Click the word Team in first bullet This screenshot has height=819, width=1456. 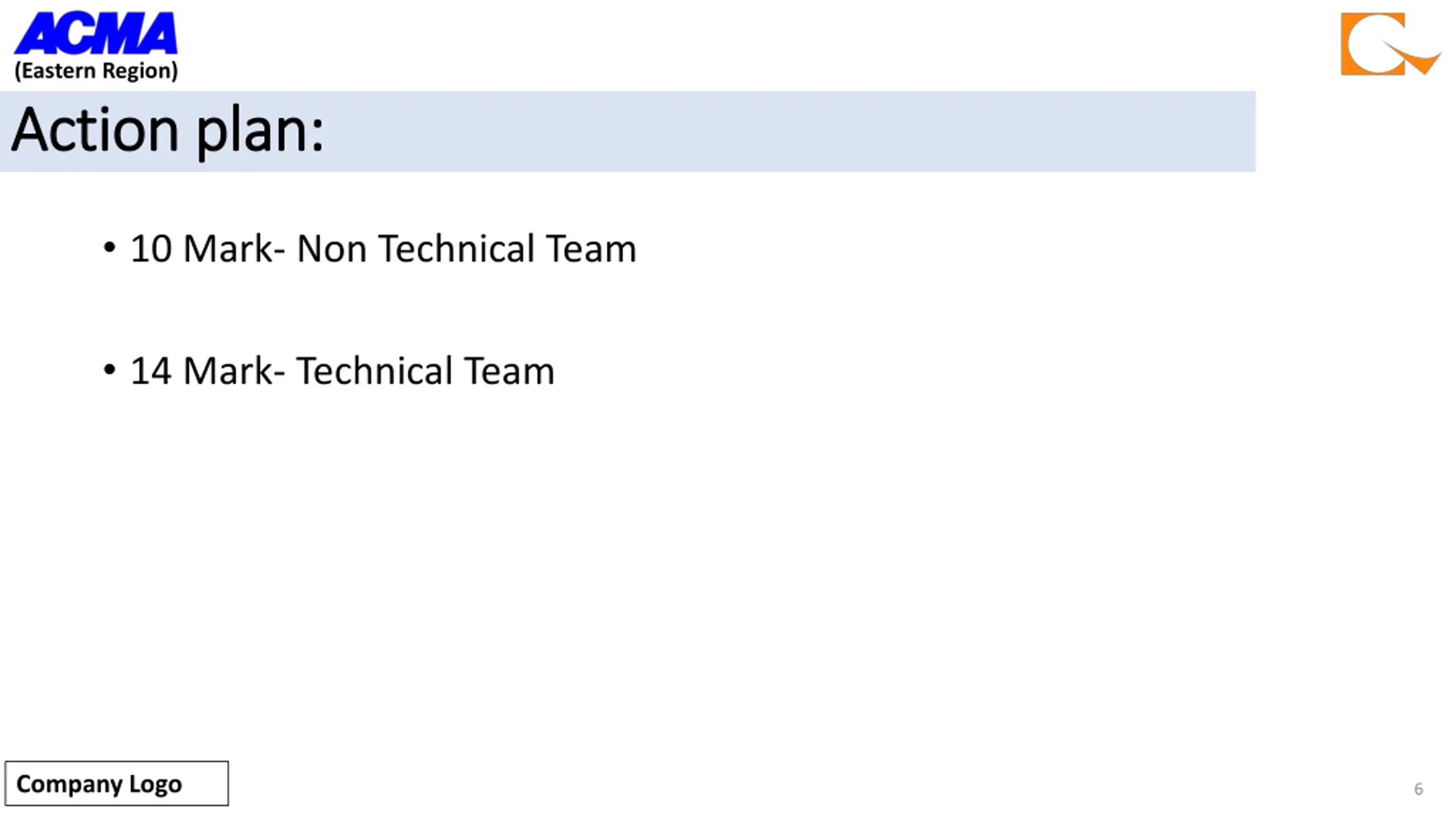(591, 249)
